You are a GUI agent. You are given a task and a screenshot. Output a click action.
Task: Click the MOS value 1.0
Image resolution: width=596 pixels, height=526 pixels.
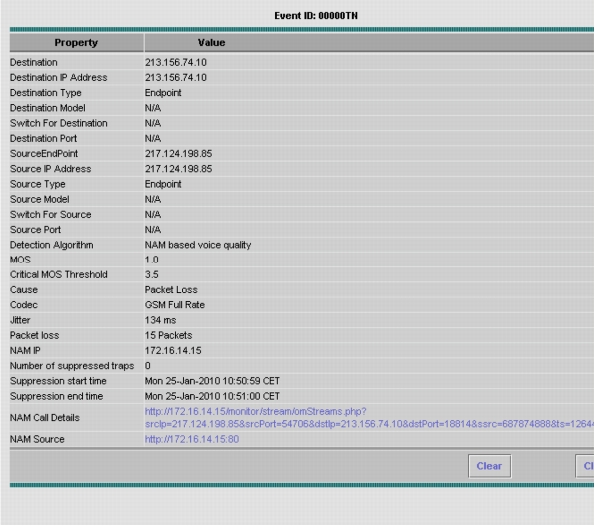click(151, 260)
